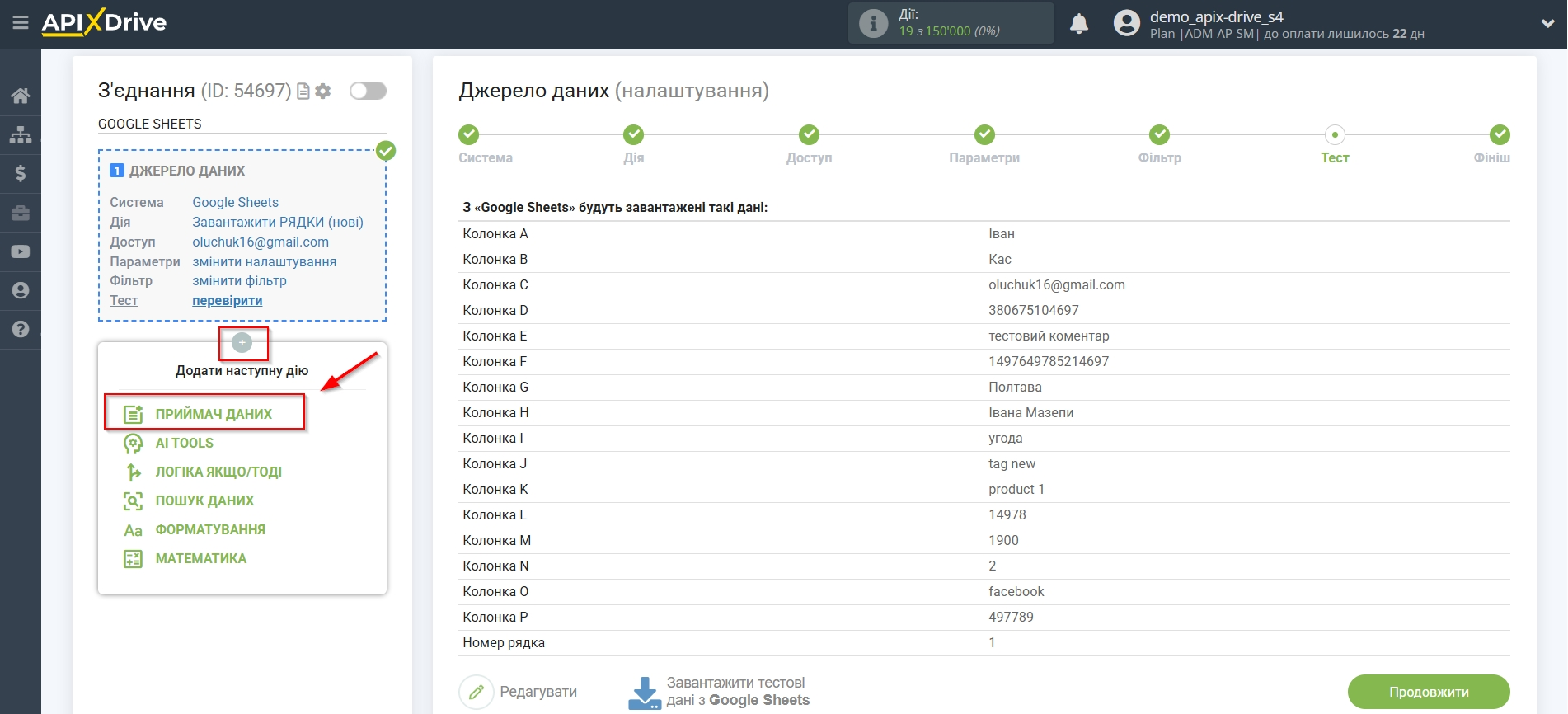Screen dimensions: 1568x714
Task: Click the GOOGLE SHEETS connection name field
Action: (242, 124)
